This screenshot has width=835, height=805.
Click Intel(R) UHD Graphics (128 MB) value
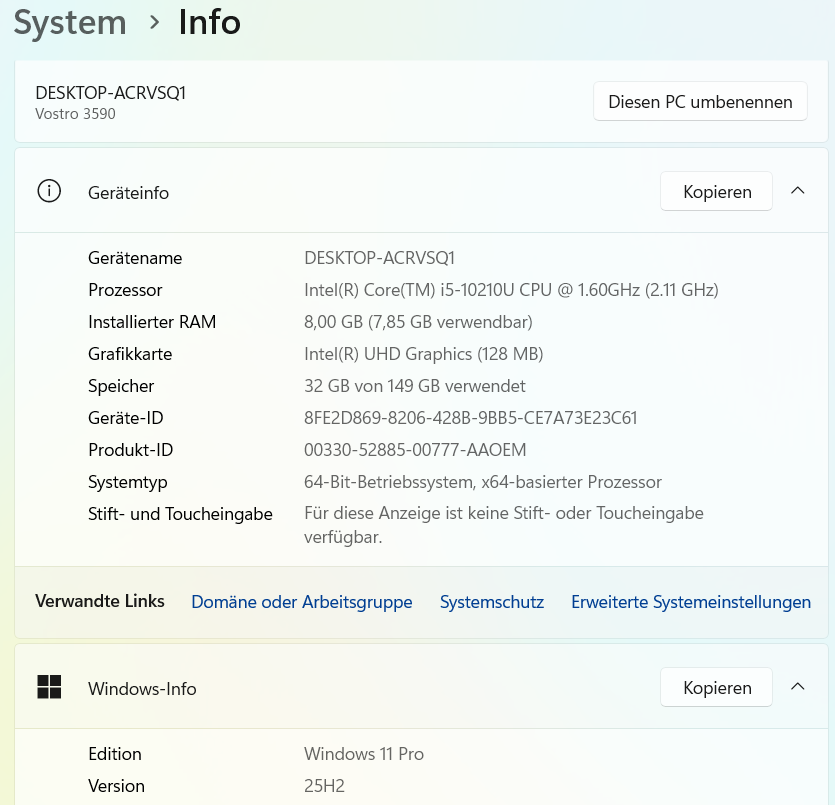423,354
